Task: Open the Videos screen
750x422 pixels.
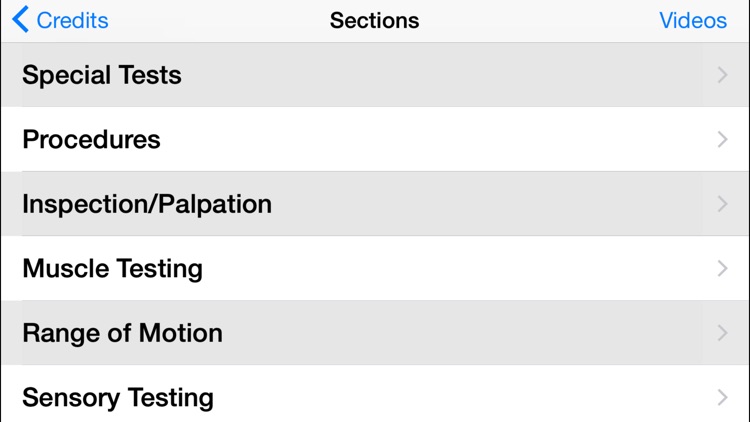Action: [x=693, y=21]
